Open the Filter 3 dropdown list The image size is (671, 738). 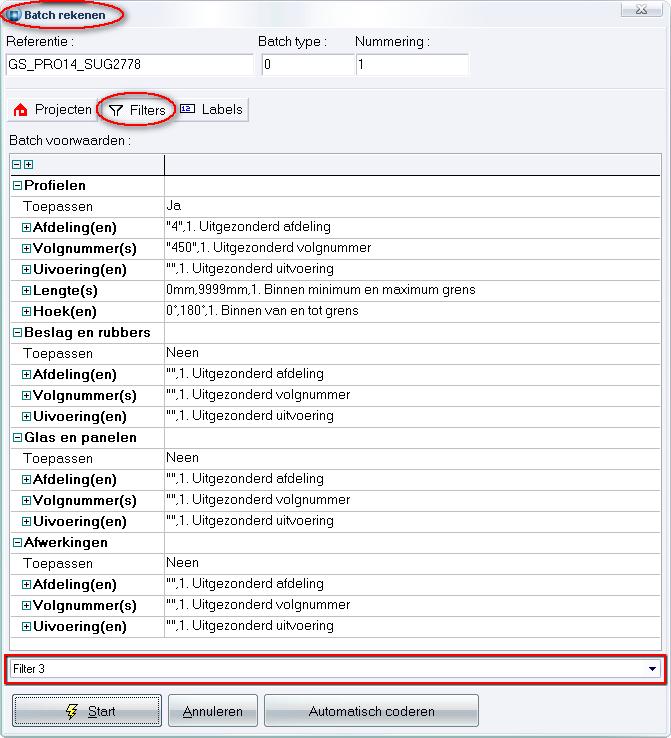pyautogui.click(x=652, y=669)
